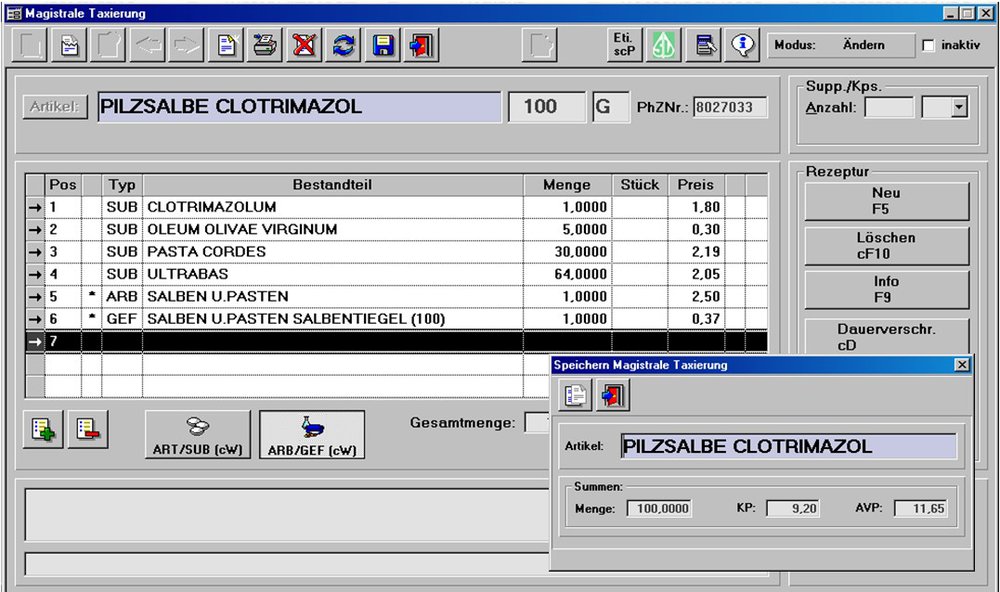Expand the Supp./Kps. dropdown arrow
The width and height of the screenshot is (1000, 592).
[960, 107]
